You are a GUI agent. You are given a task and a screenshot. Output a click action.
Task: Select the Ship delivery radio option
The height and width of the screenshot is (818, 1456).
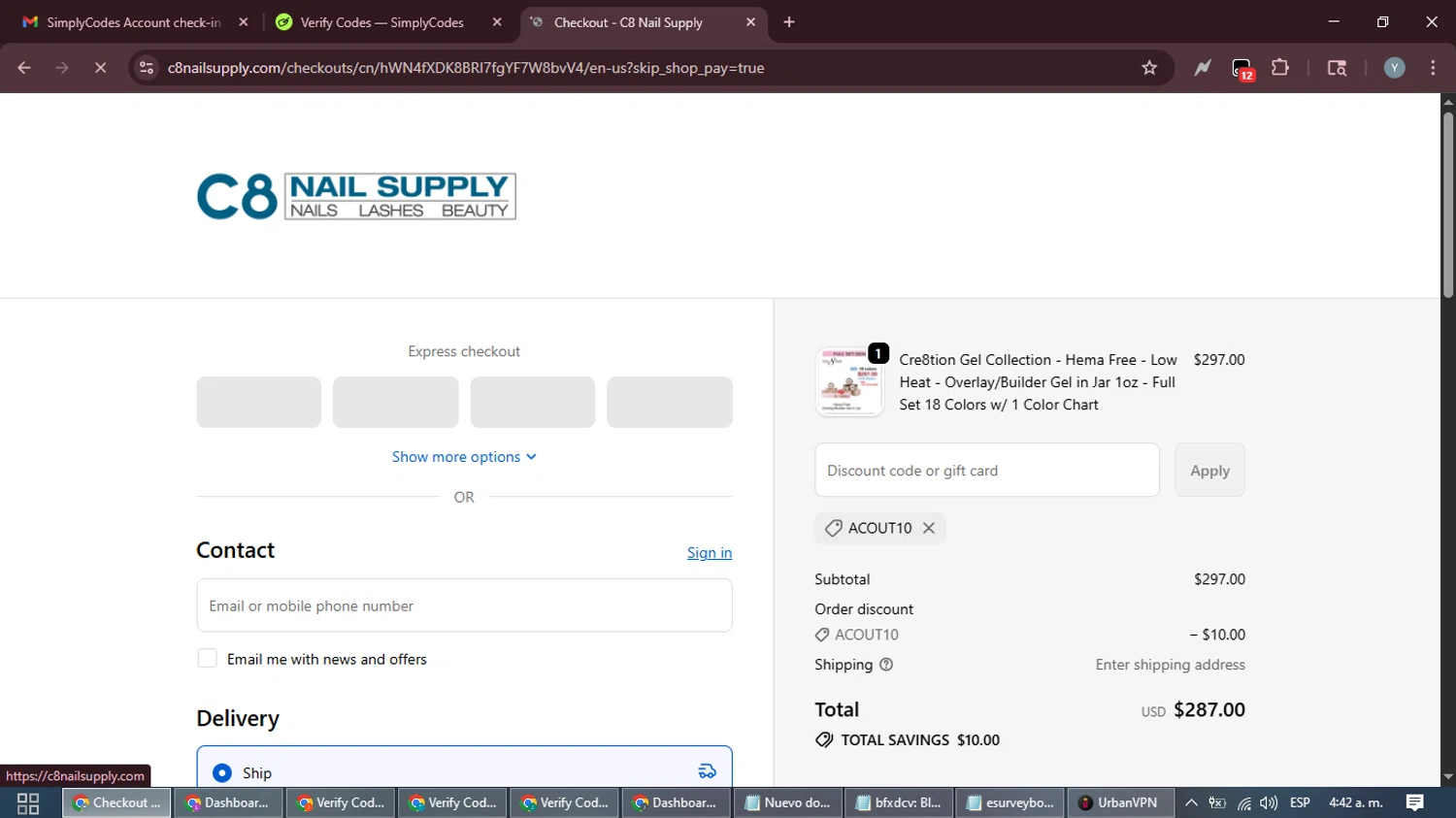(222, 772)
